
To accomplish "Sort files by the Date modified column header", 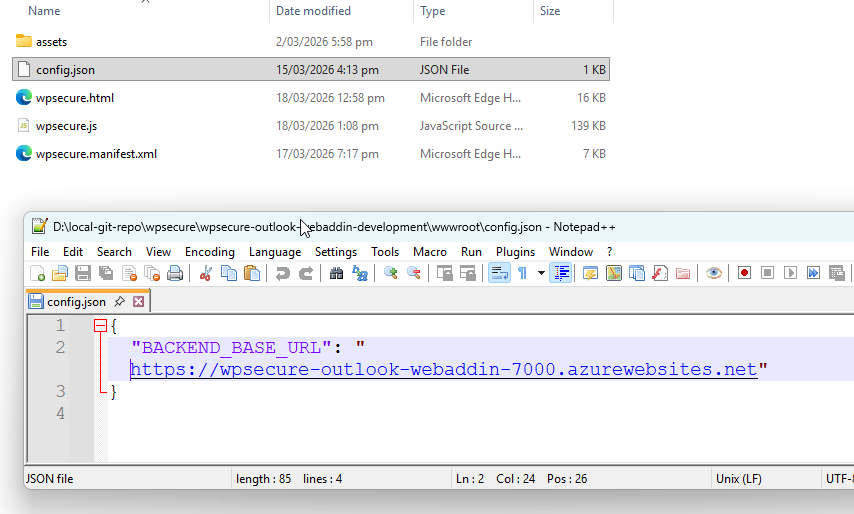I will pos(313,11).
